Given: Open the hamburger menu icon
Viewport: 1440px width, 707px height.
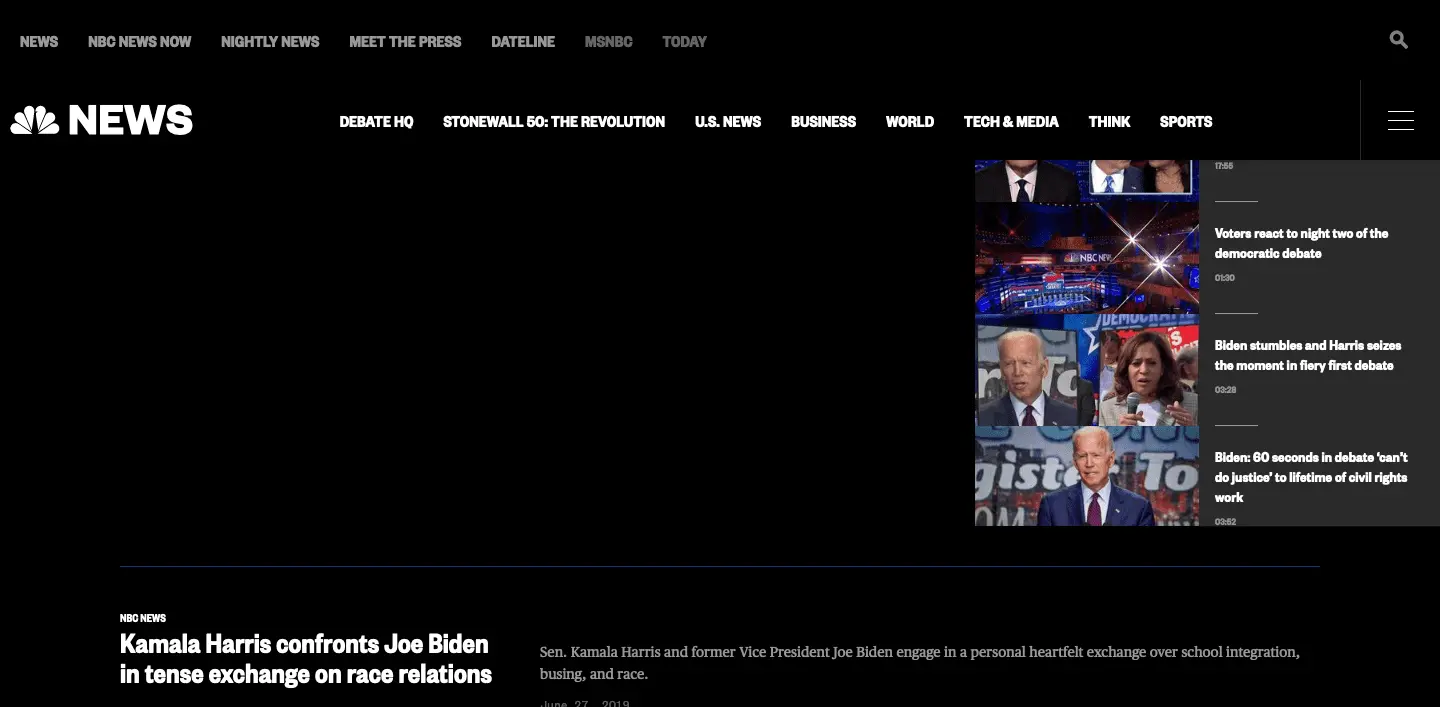Looking at the screenshot, I should point(1400,121).
